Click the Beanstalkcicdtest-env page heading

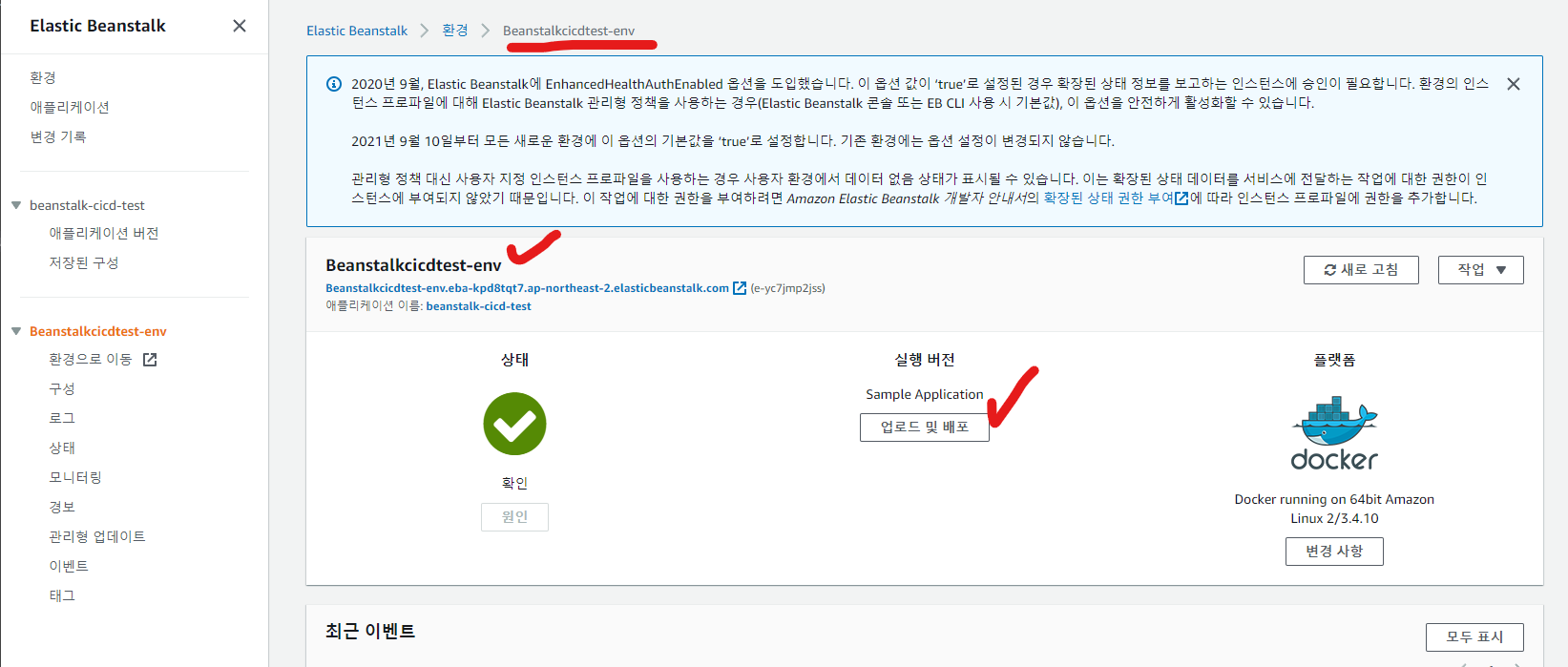(x=413, y=265)
